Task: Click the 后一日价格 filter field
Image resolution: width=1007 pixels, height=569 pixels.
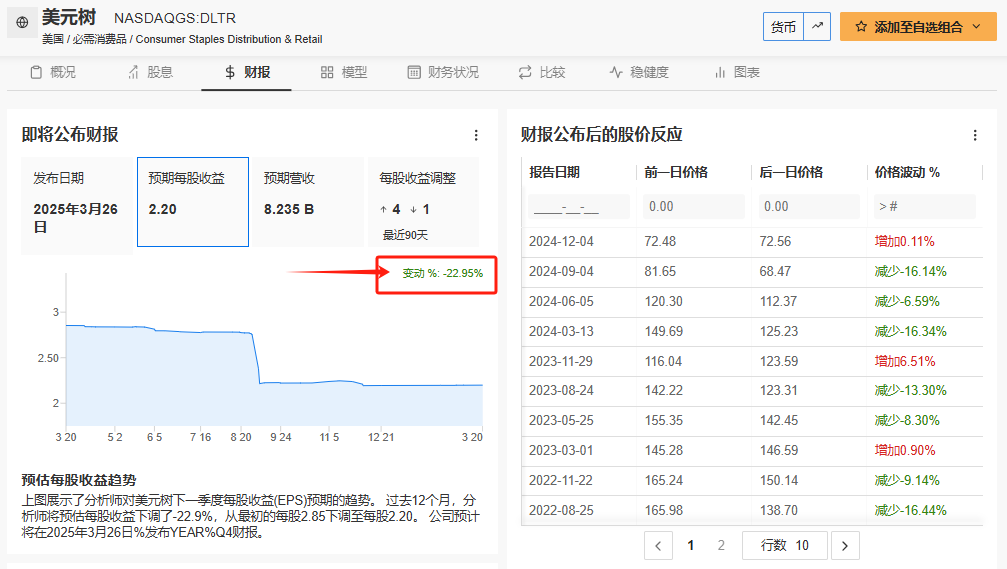Action: tap(809, 207)
